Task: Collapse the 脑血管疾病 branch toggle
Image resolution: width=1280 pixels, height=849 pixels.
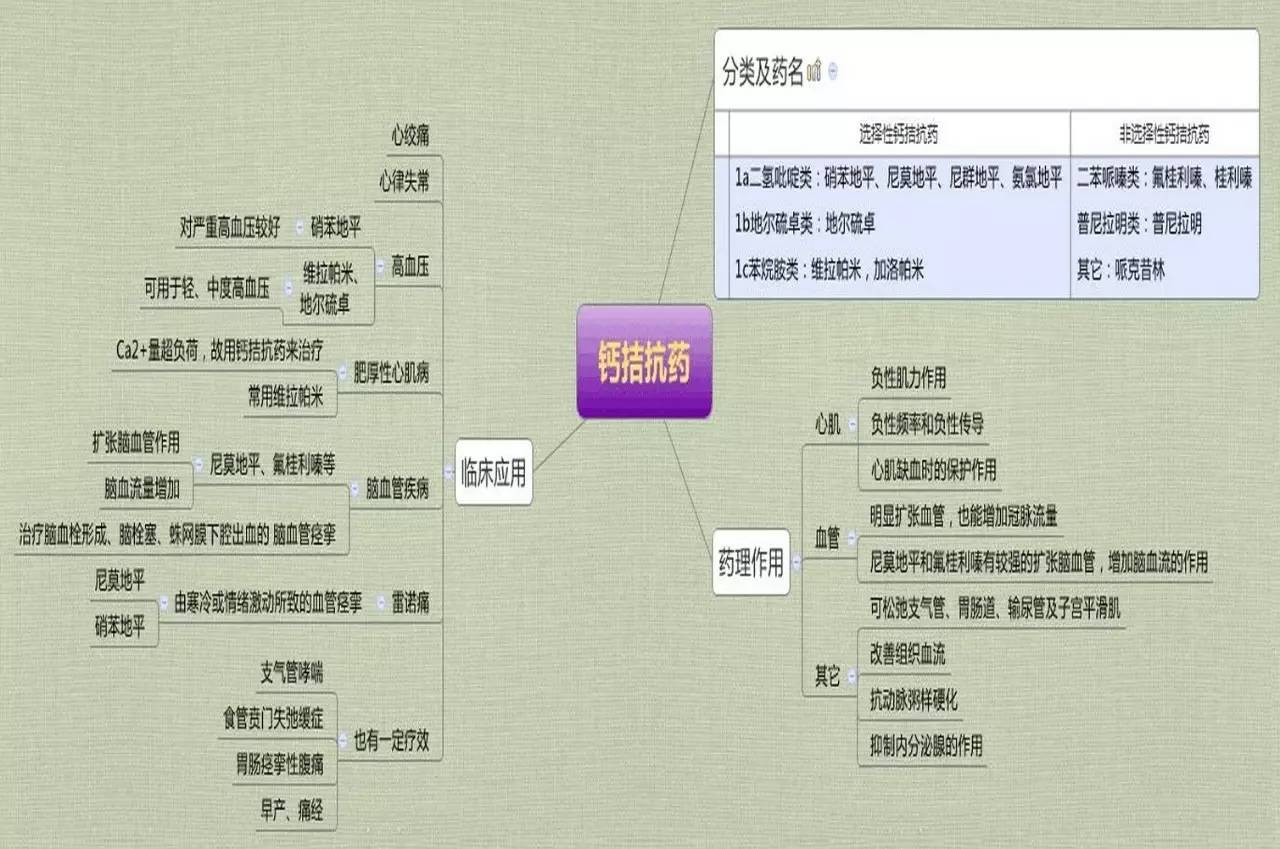Action: [x=355, y=489]
